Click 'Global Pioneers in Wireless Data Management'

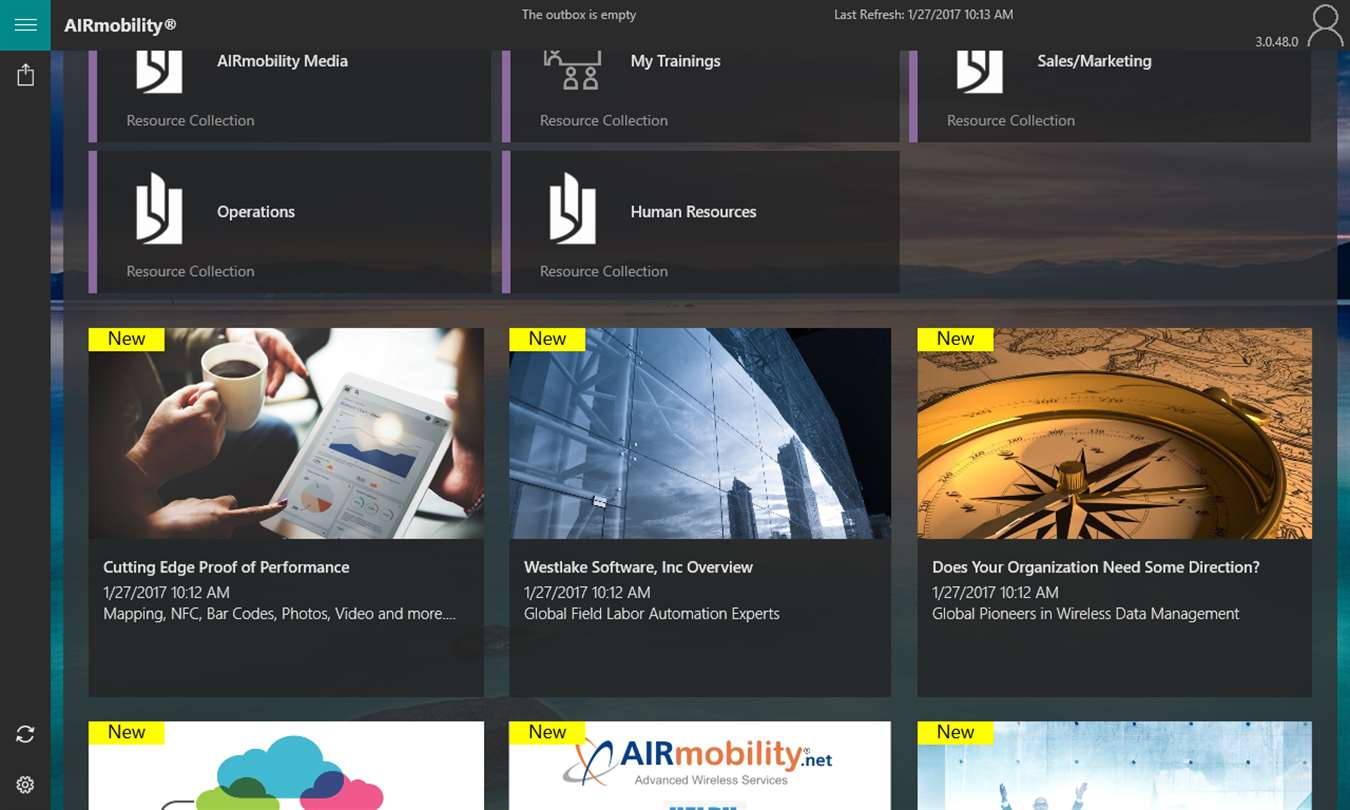point(1086,614)
